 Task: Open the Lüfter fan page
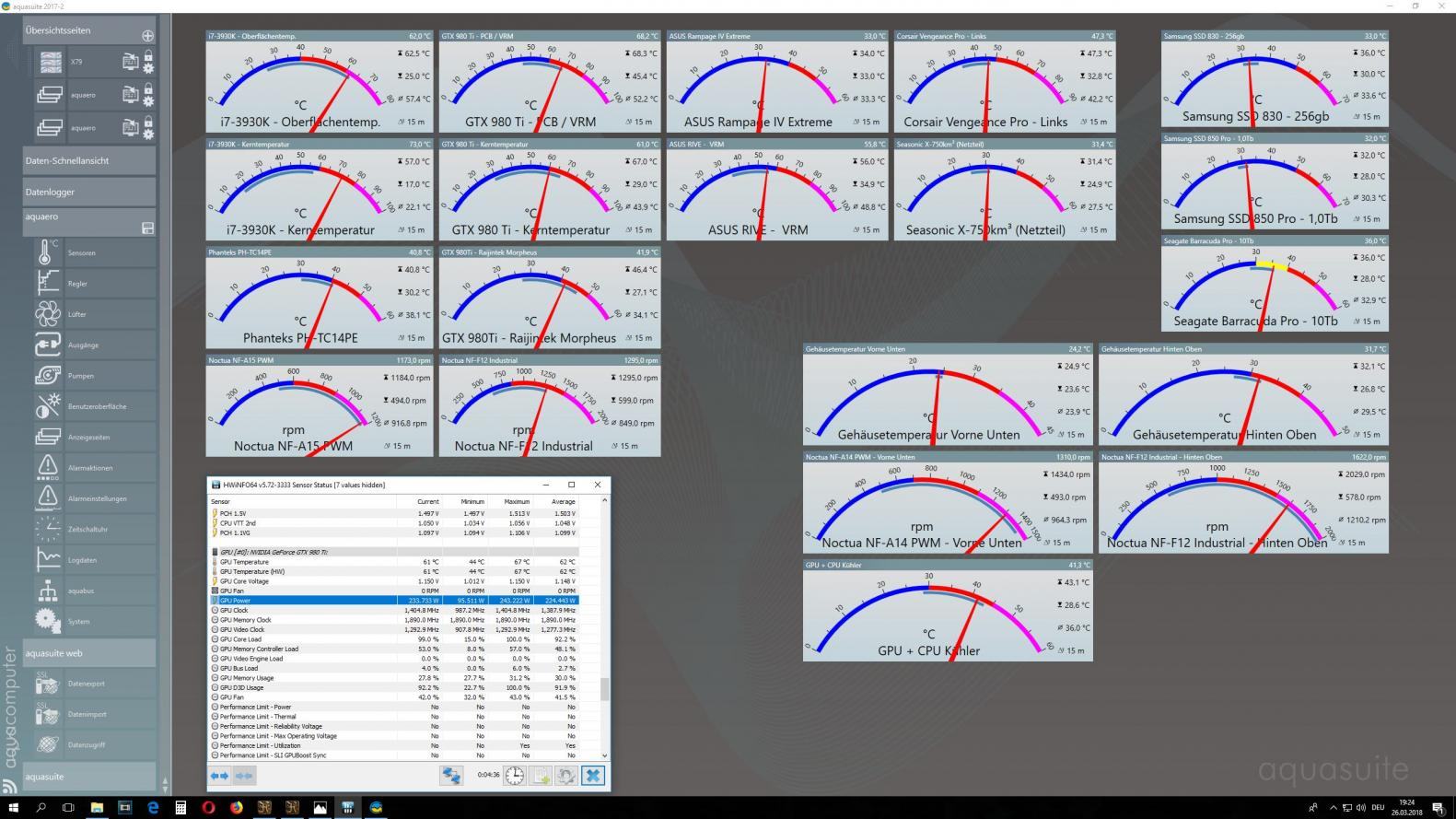tap(95, 314)
